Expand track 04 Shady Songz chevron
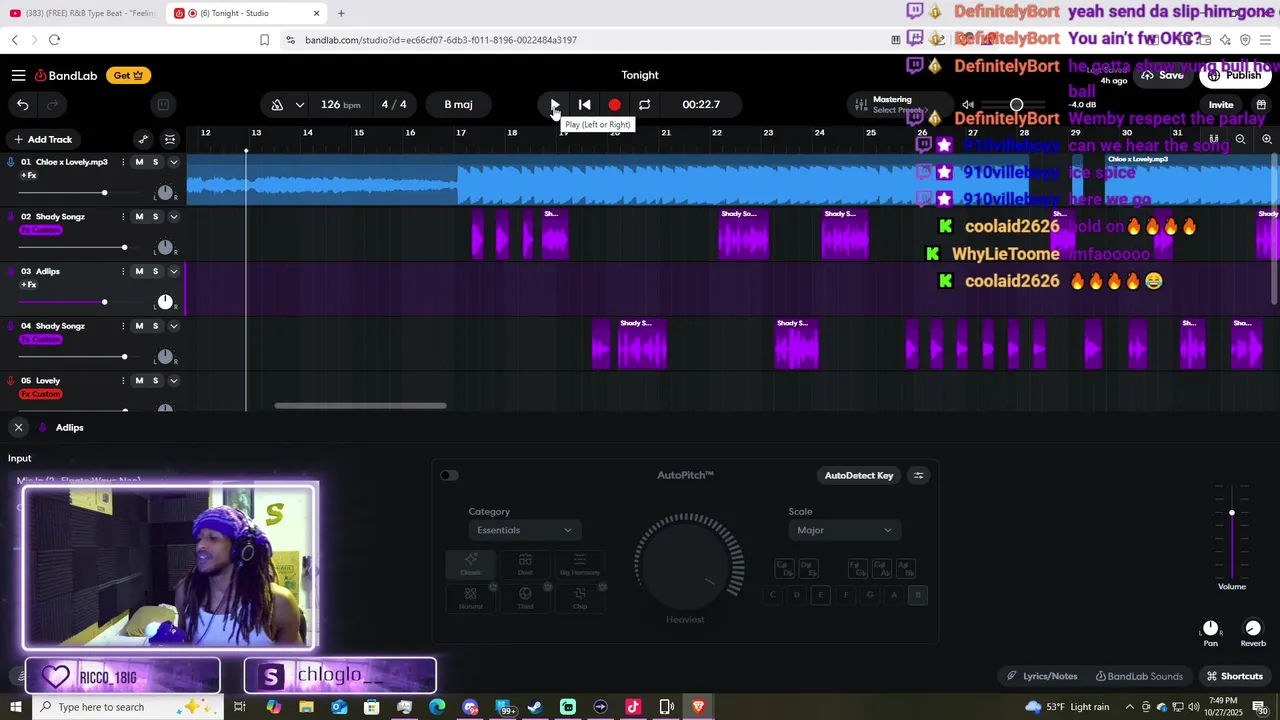The width and height of the screenshot is (1280, 720). [x=173, y=326]
